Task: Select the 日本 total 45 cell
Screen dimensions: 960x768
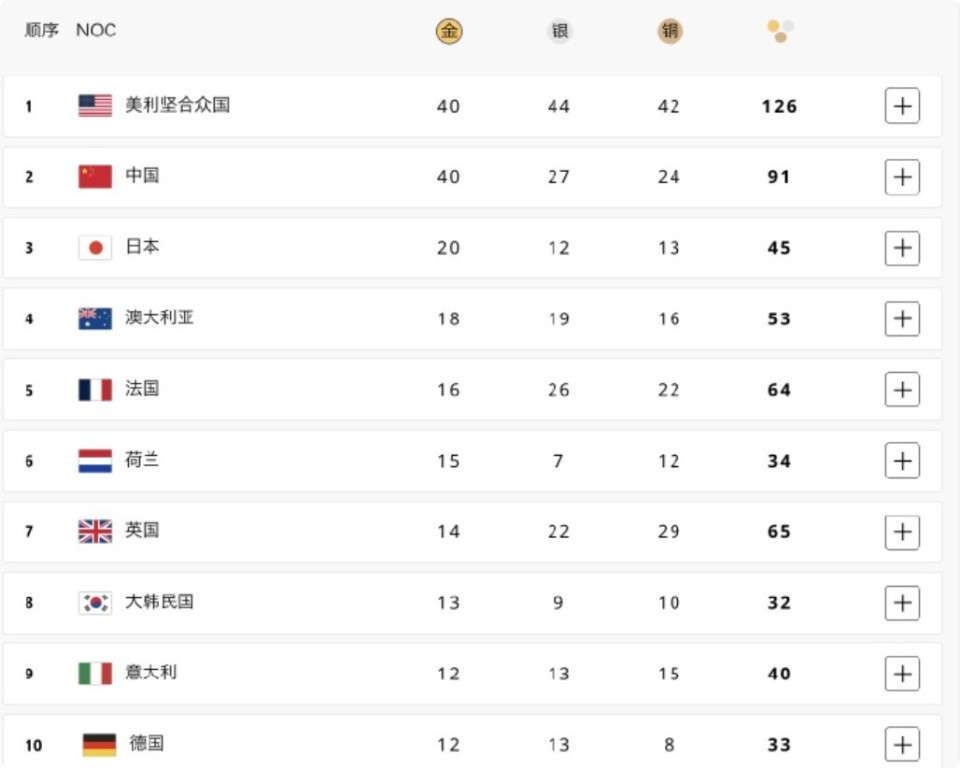Action: coord(779,247)
